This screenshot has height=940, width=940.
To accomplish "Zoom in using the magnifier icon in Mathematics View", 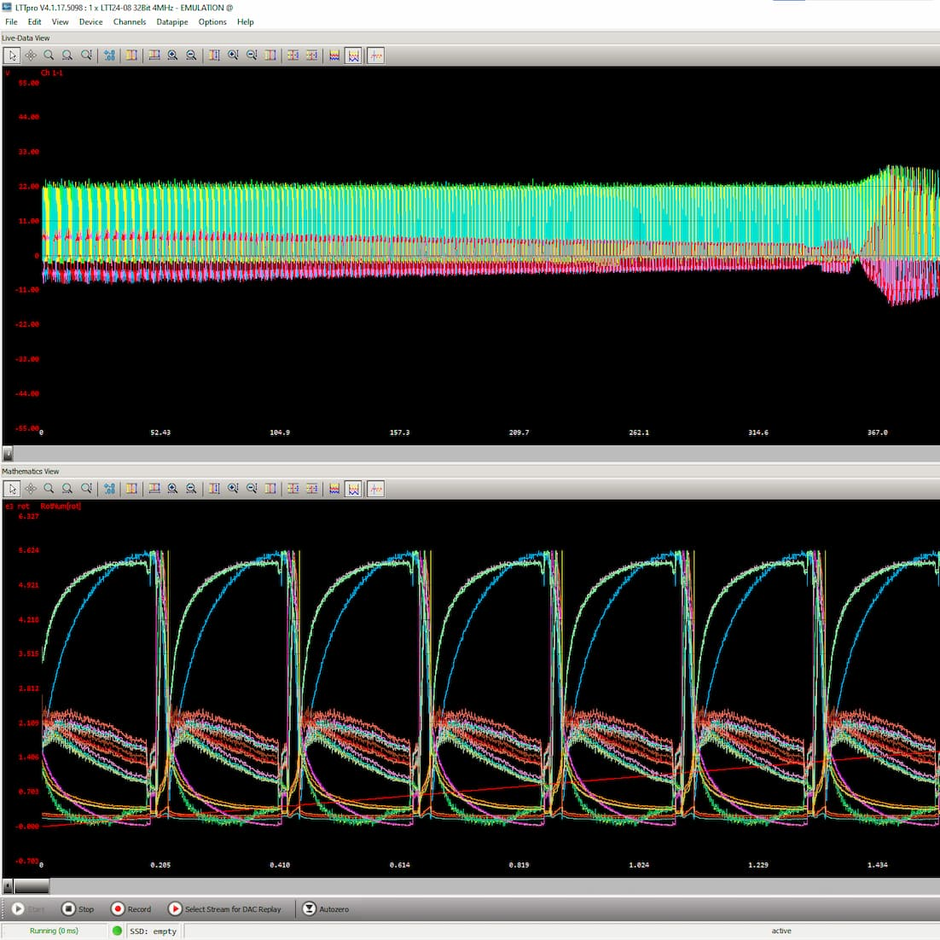I will point(48,488).
